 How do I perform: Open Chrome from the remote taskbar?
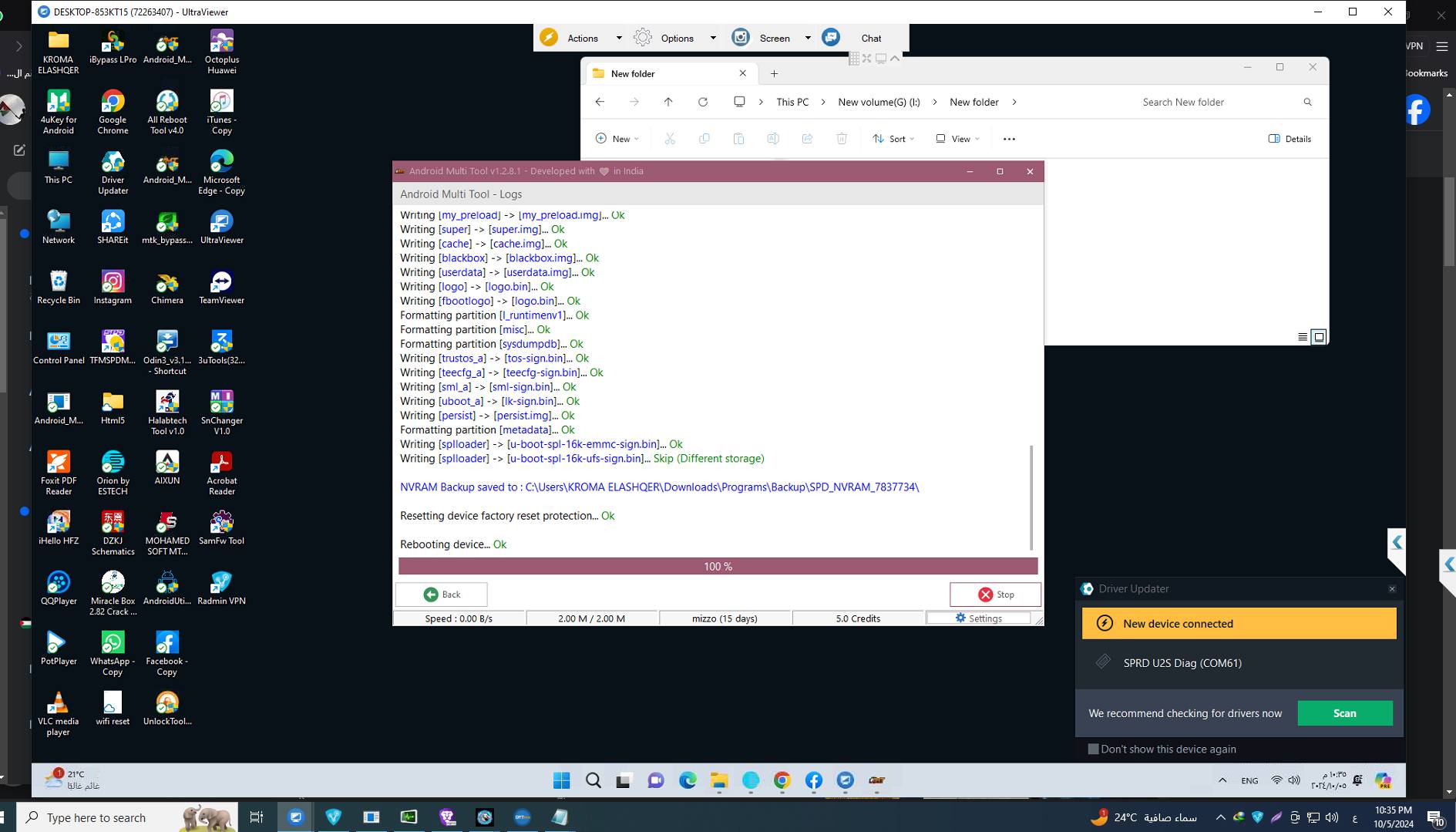(782, 780)
